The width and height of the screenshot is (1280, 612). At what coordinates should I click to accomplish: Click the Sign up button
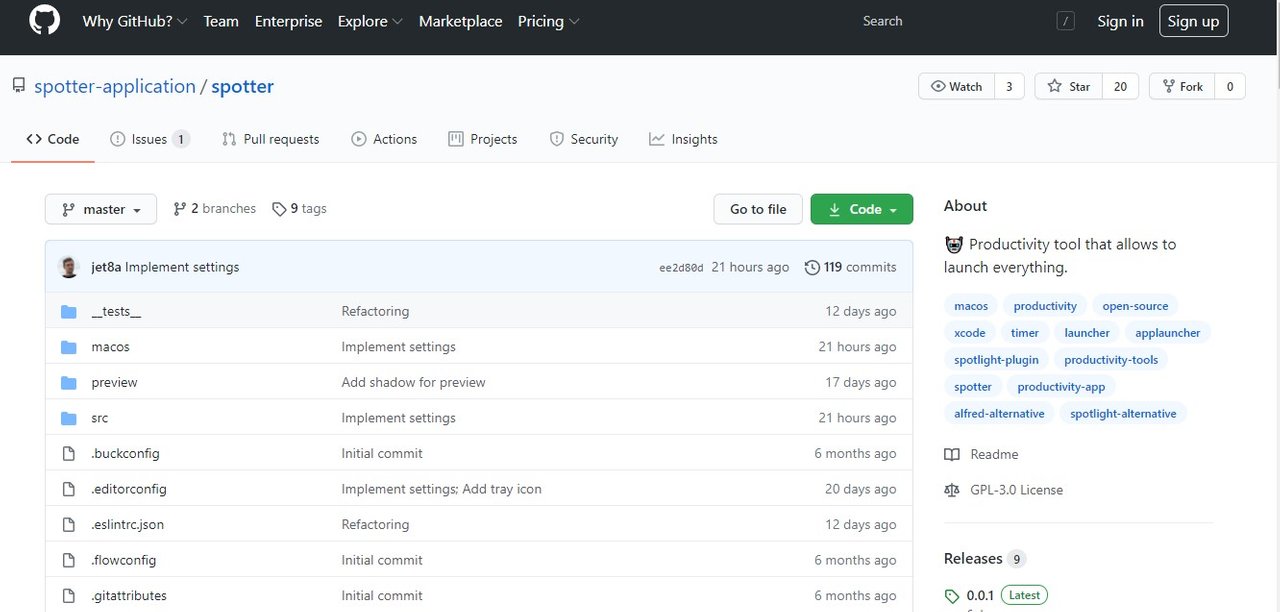1193,21
